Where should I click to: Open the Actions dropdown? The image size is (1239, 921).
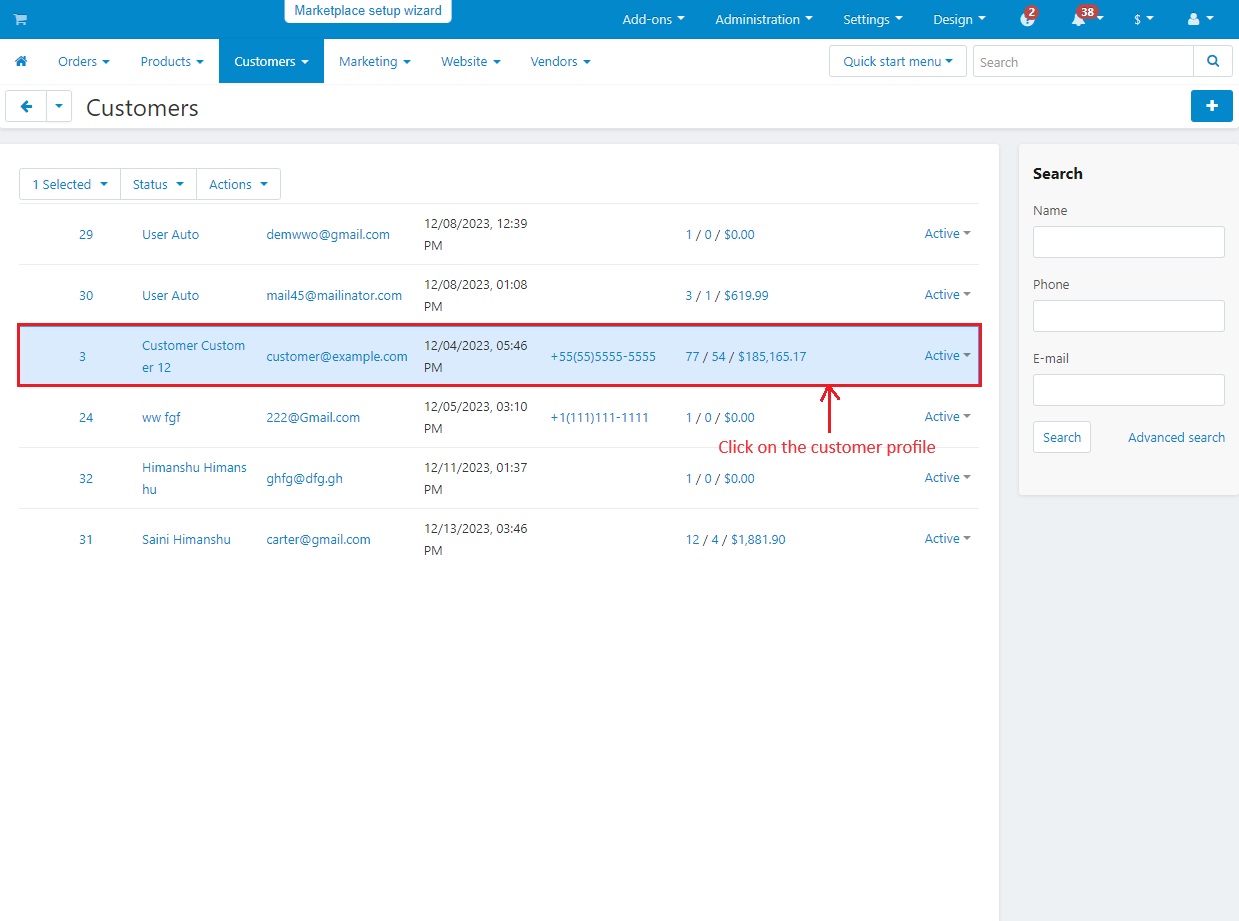(x=239, y=184)
